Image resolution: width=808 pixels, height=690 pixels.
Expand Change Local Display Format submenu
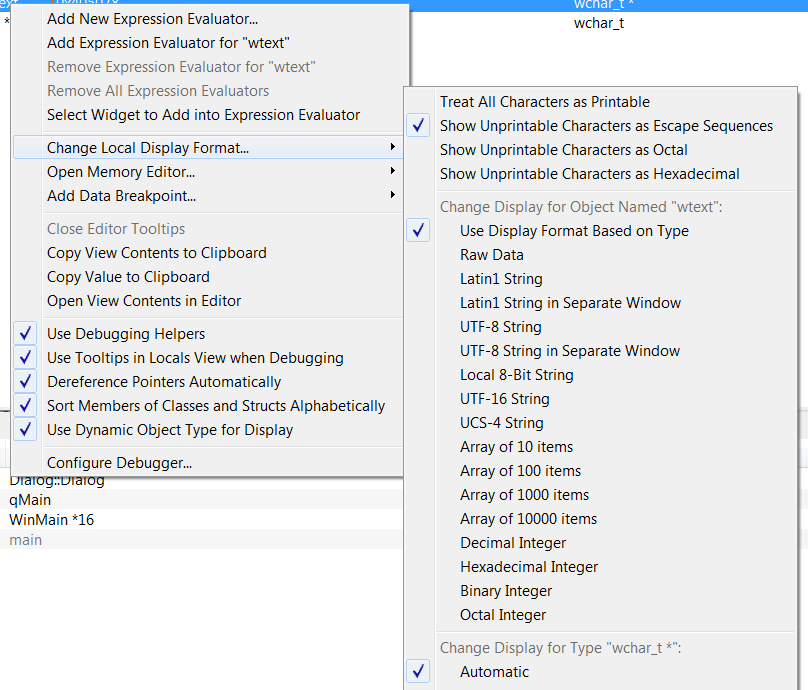[x=148, y=148]
